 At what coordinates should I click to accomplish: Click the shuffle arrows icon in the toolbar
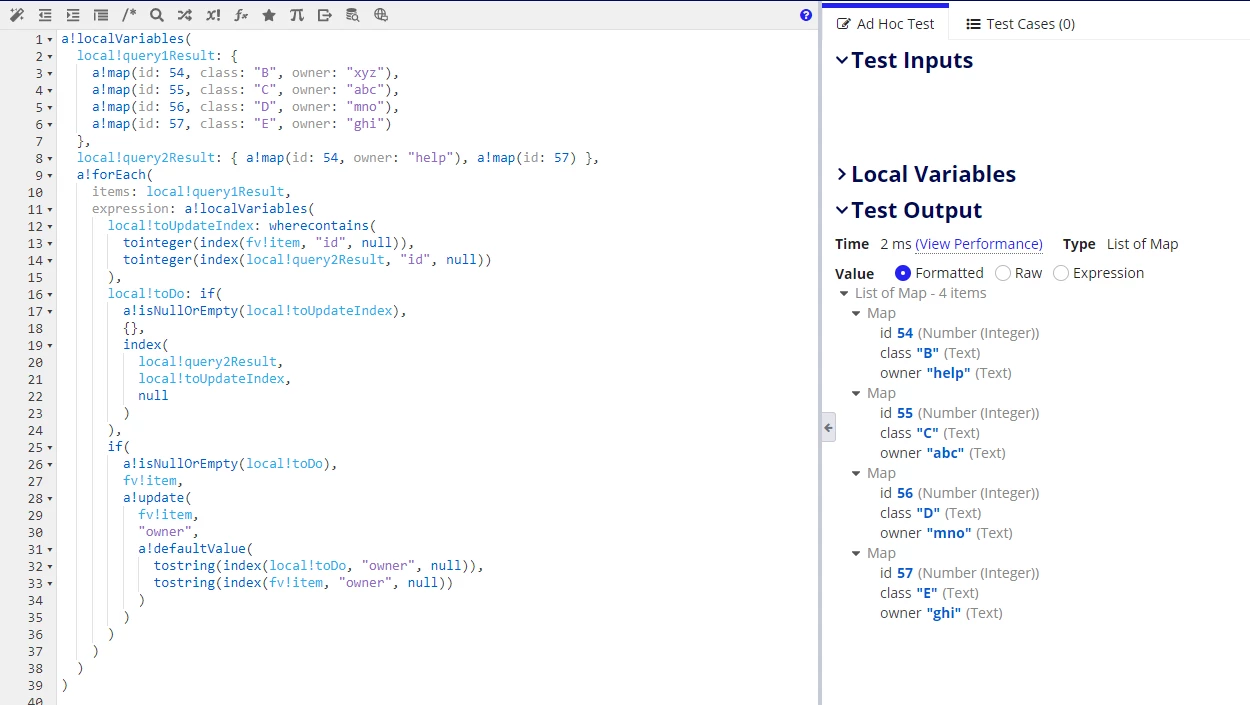tap(185, 15)
